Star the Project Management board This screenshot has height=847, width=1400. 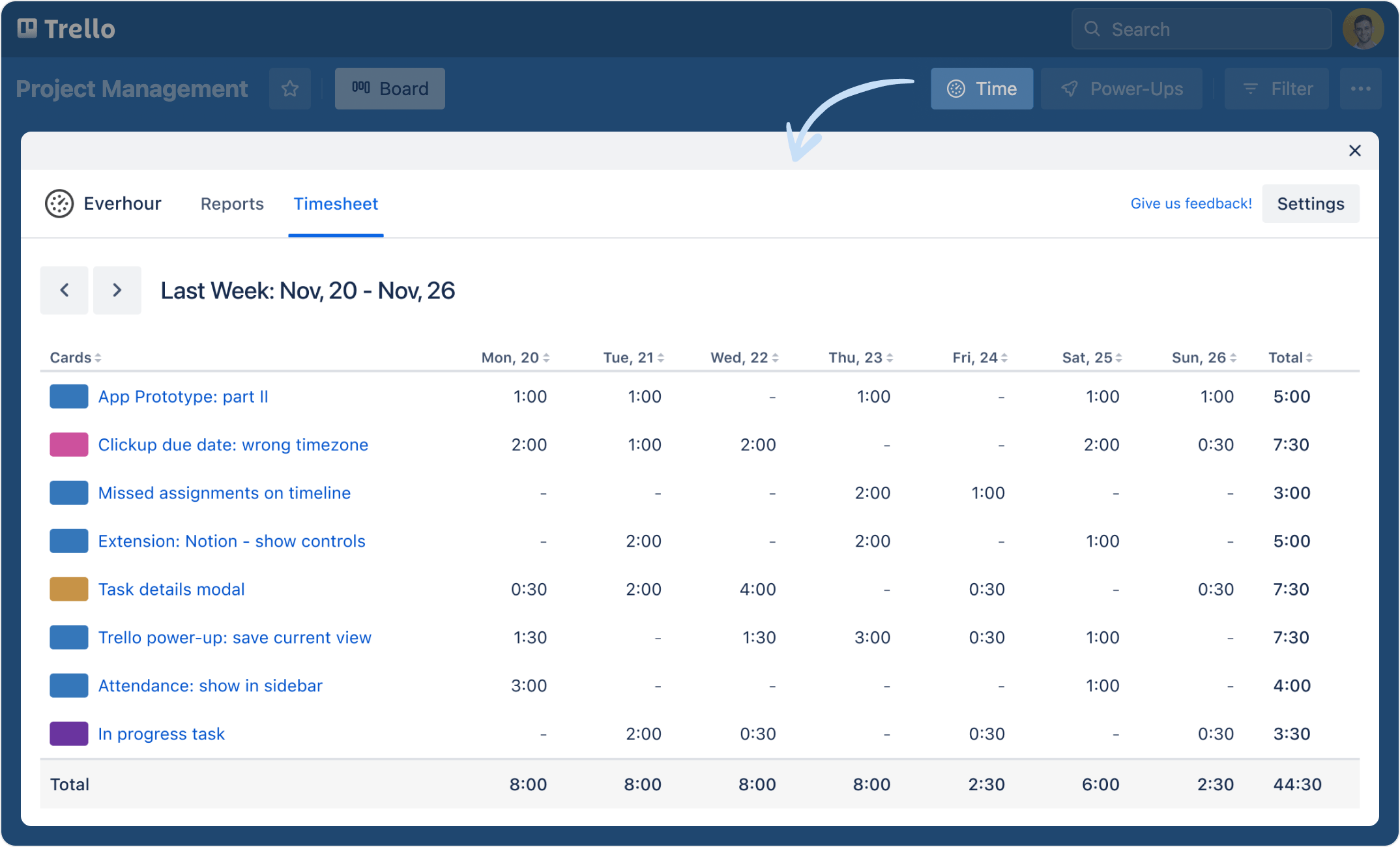(x=289, y=89)
